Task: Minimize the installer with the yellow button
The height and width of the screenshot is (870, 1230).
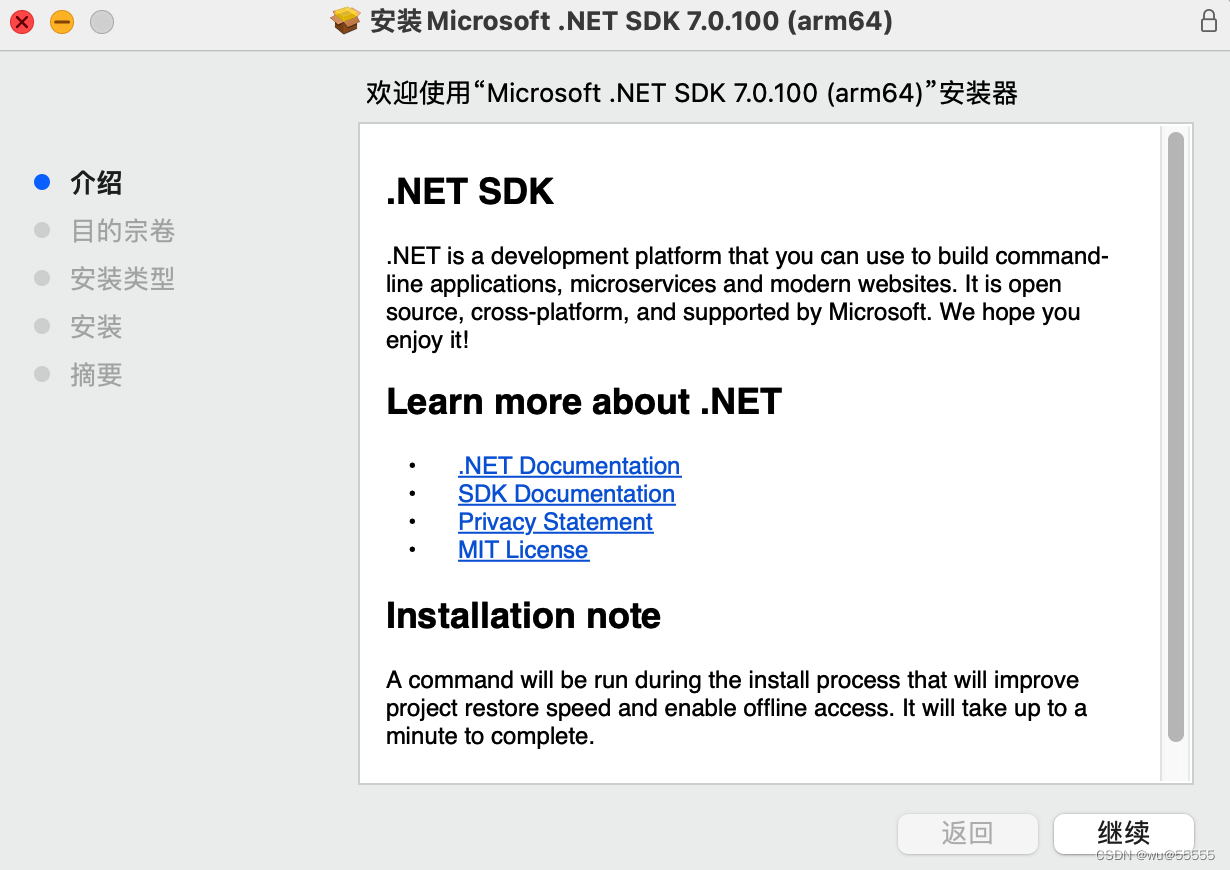Action: [62, 21]
